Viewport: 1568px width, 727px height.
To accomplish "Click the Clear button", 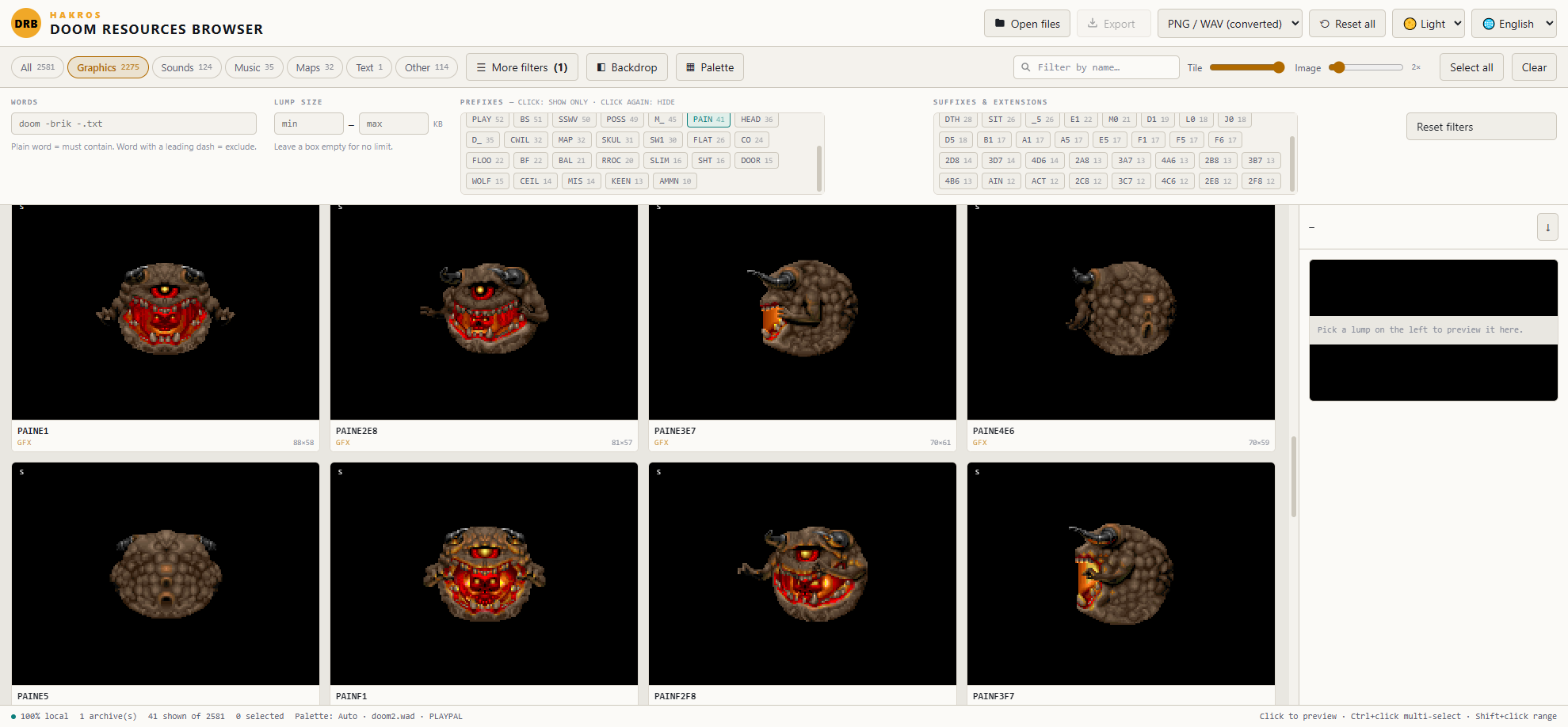I will 1534,67.
